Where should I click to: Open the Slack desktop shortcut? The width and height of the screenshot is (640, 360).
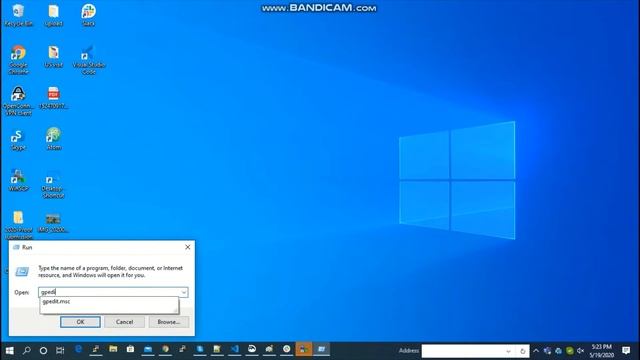89,16
